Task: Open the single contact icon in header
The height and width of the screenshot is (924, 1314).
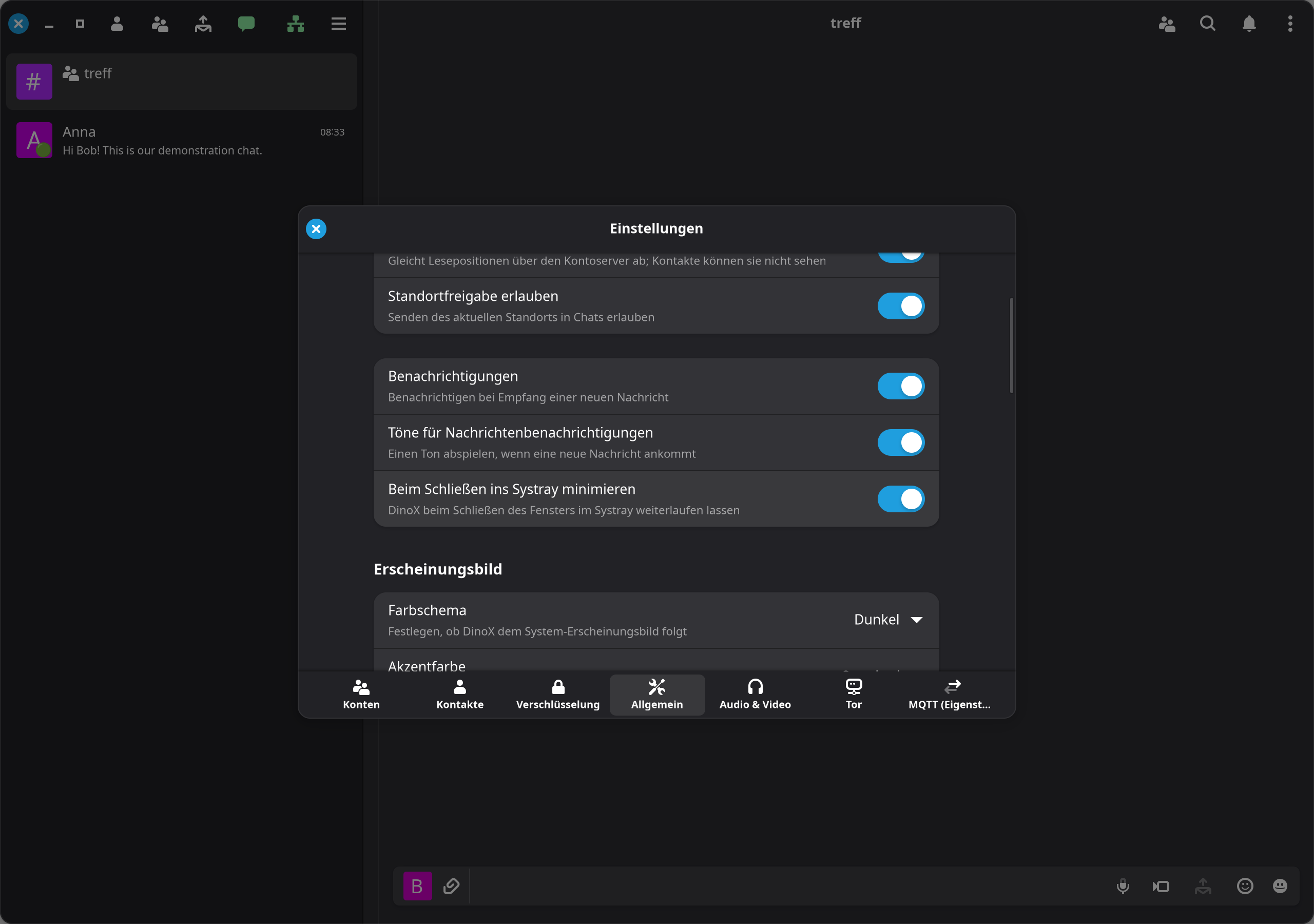Action: coord(117,24)
